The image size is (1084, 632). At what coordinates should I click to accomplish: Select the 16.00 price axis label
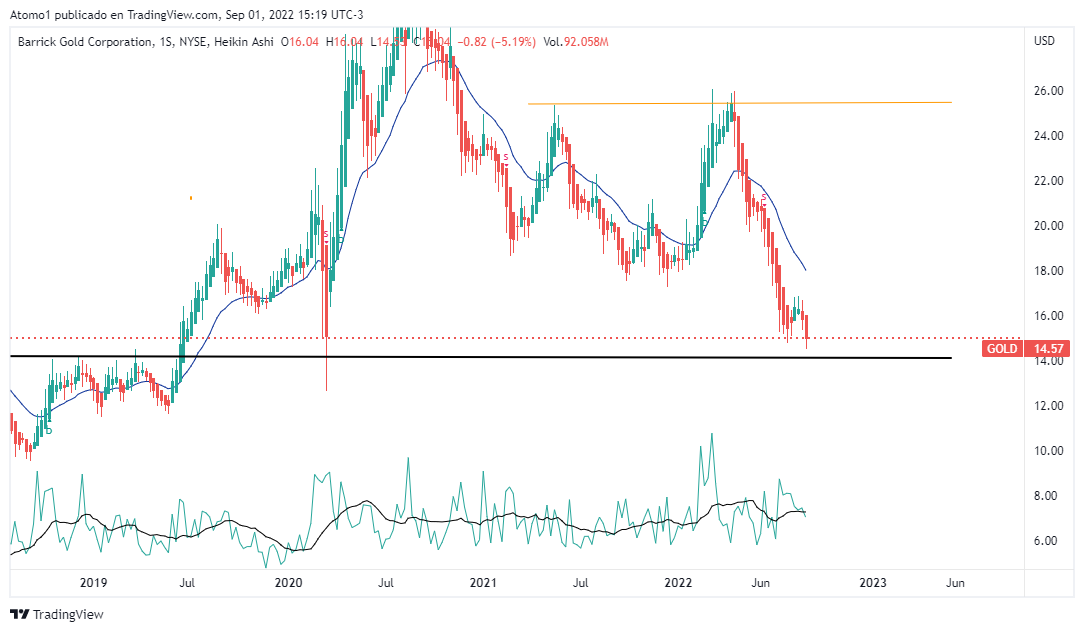[x=1048, y=315]
